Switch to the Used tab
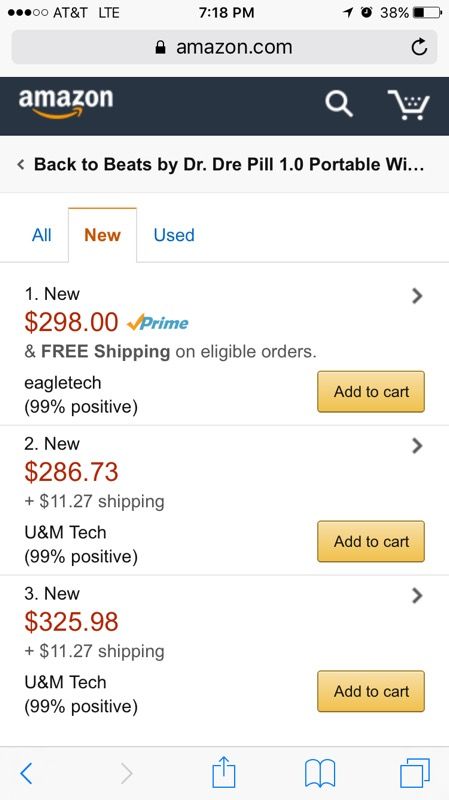This screenshot has width=449, height=800. (174, 235)
